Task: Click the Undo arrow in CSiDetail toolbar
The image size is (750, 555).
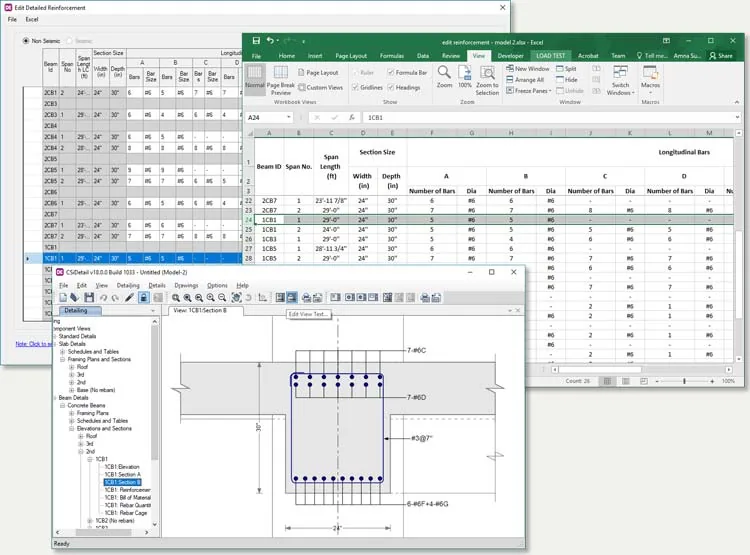Action: coord(103,298)
